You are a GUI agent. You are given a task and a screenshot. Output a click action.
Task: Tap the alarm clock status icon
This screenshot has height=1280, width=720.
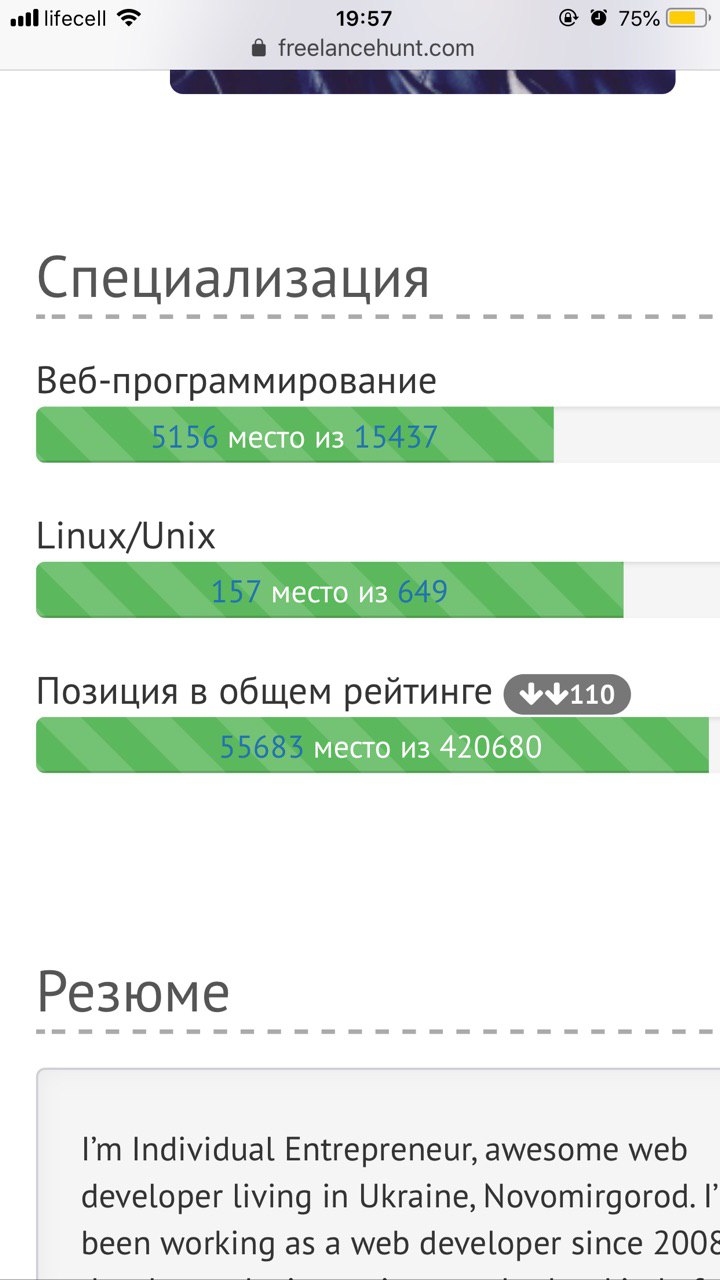click(x=599, y=18)
